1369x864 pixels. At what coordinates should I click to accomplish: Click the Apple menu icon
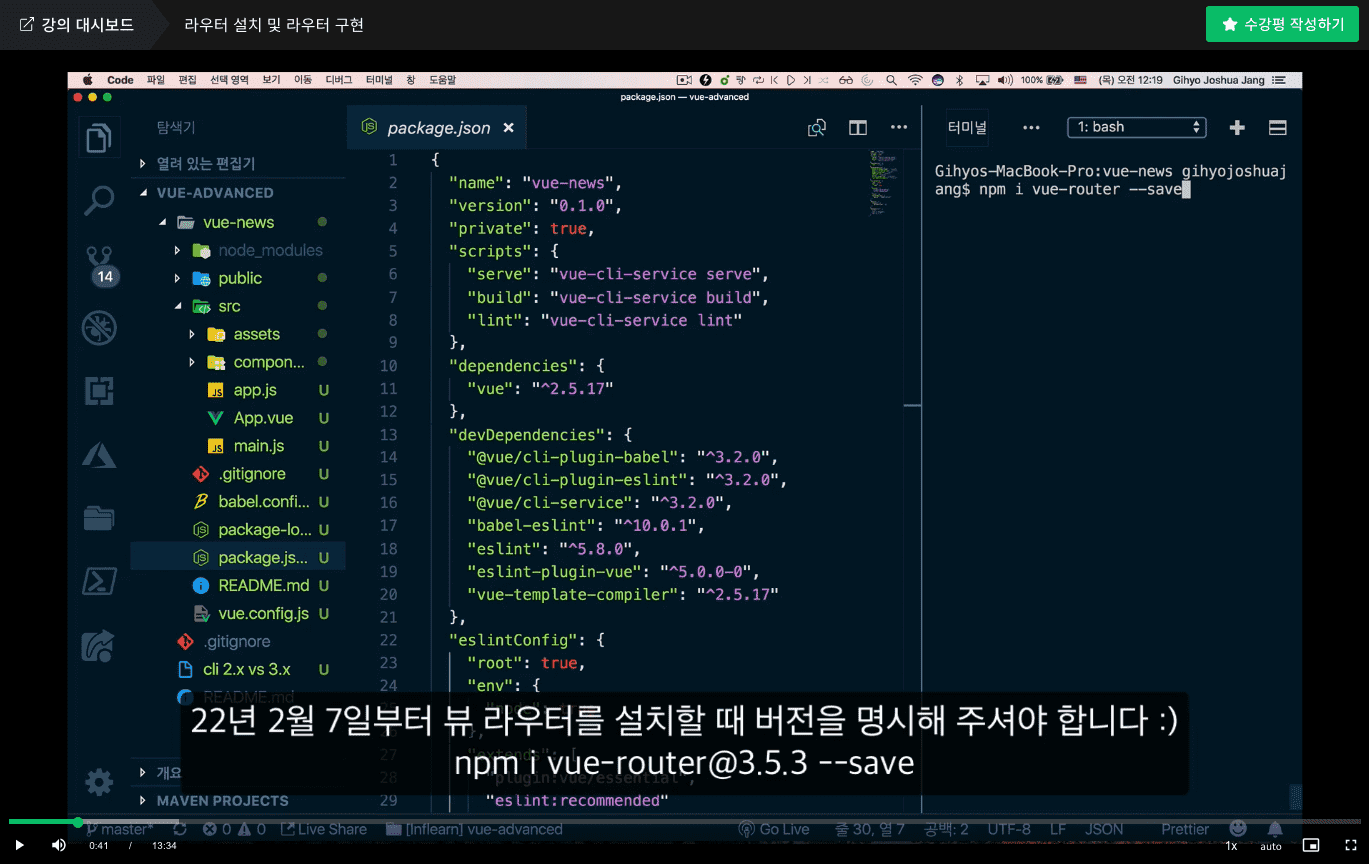[87, 80]
